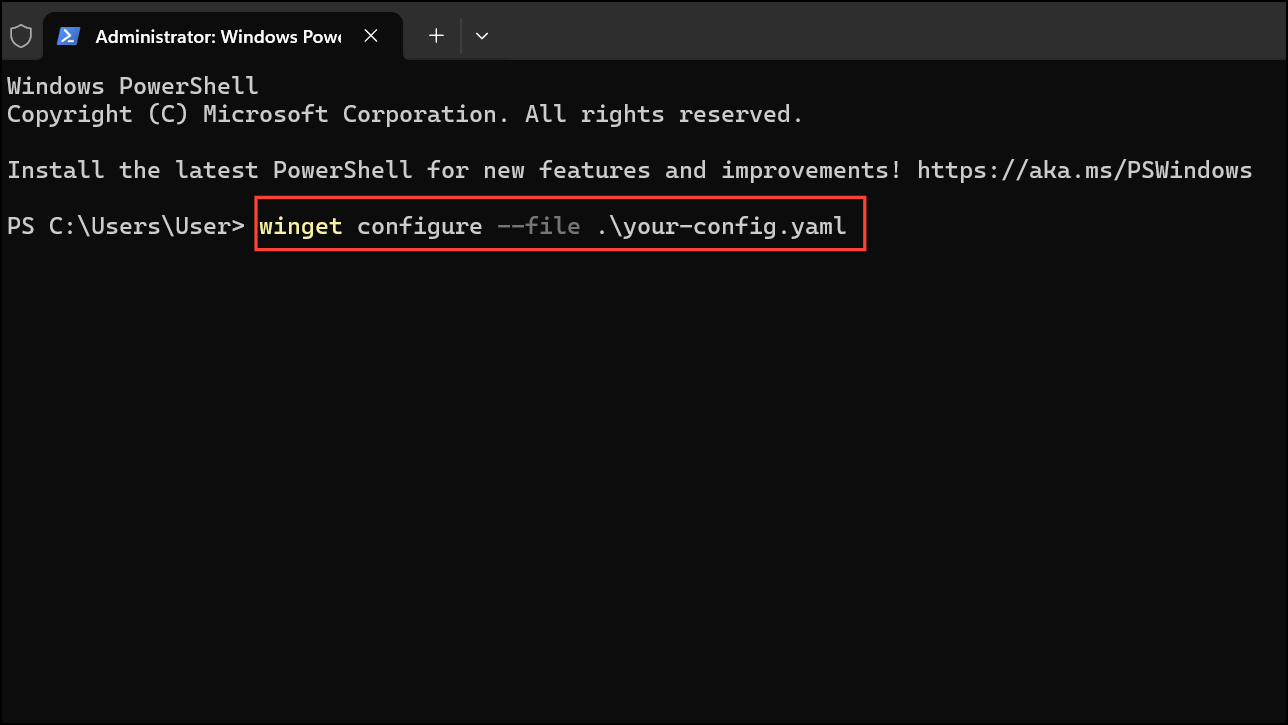The image size is (1288, 725).
Task: Open a new terminal tab with the plus icon
Action: click(x=436, y=35)
